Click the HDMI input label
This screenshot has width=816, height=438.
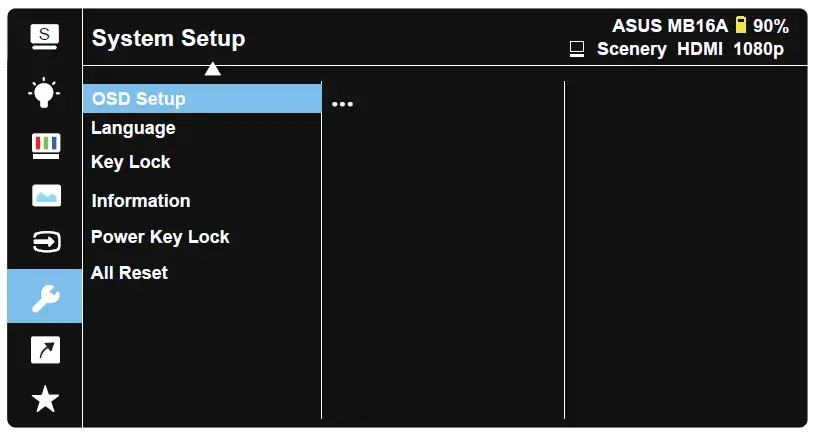pyautogui.click(x=700, y=49)
